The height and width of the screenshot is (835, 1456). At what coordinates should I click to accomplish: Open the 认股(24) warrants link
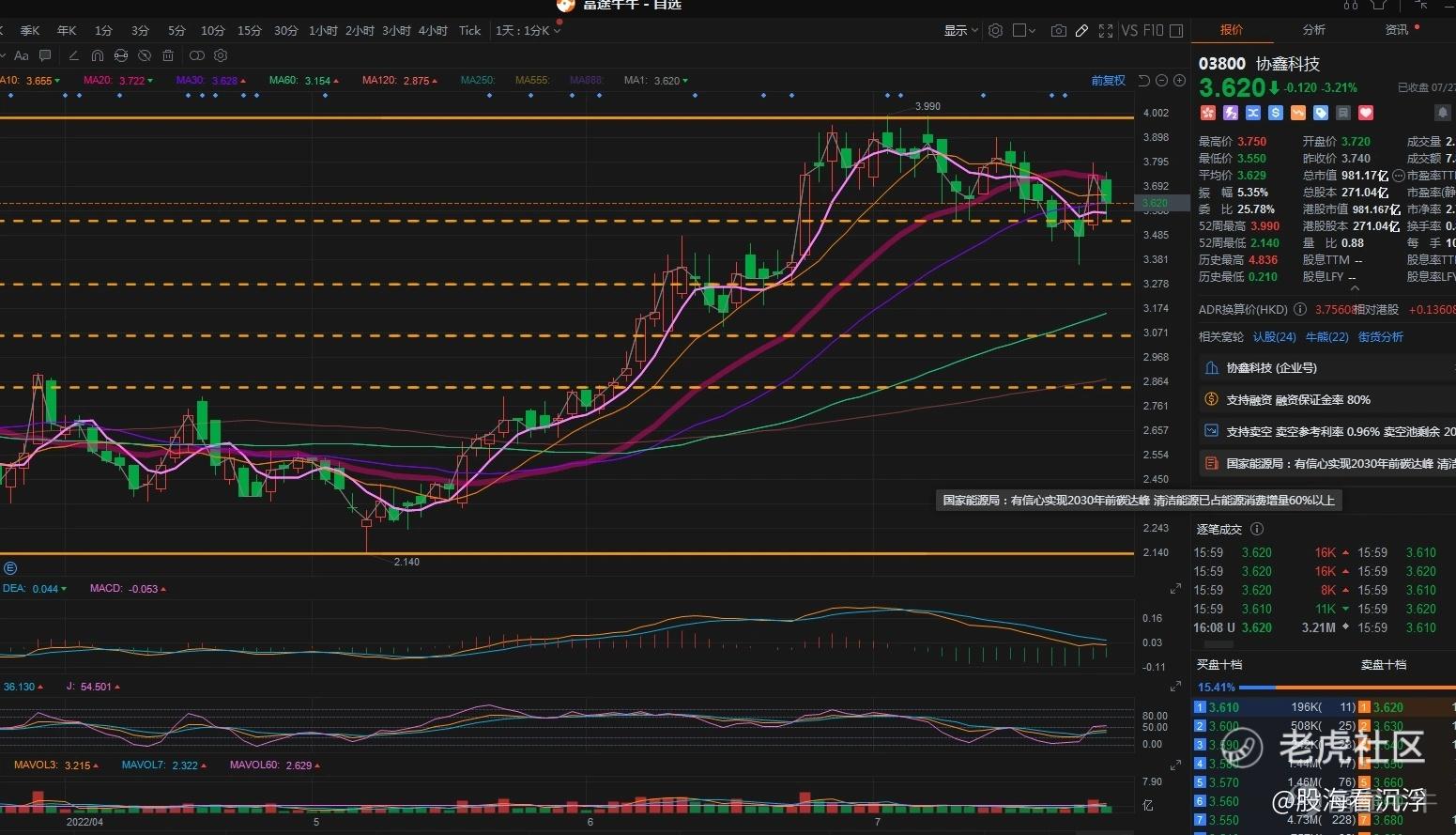[1274, 337]
